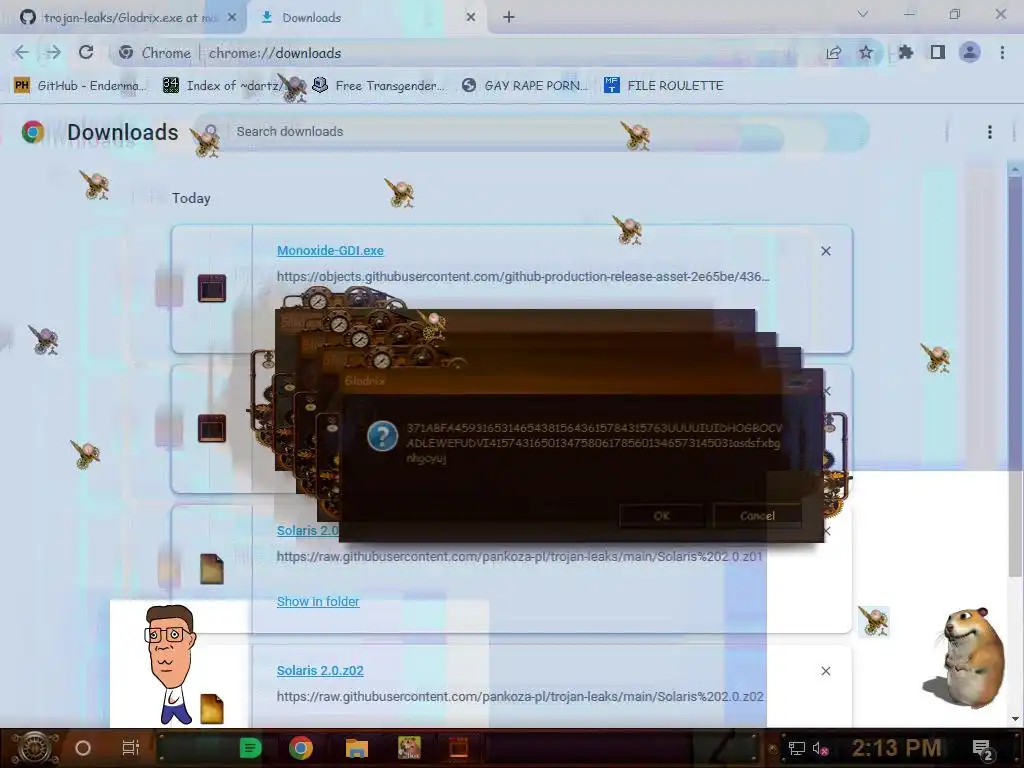Open the red window app on taskbar

[x=459, y=748]
